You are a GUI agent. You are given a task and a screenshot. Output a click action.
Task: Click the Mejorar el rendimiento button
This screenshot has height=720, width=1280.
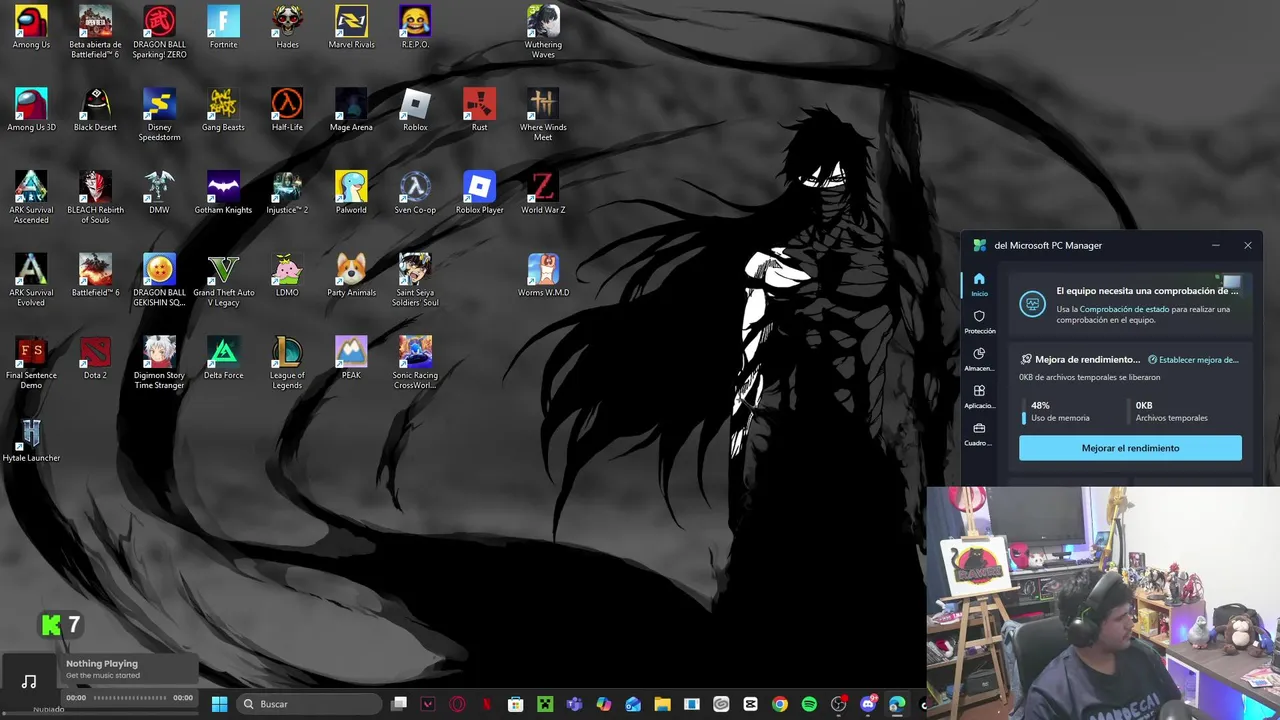click(1130, 448)
